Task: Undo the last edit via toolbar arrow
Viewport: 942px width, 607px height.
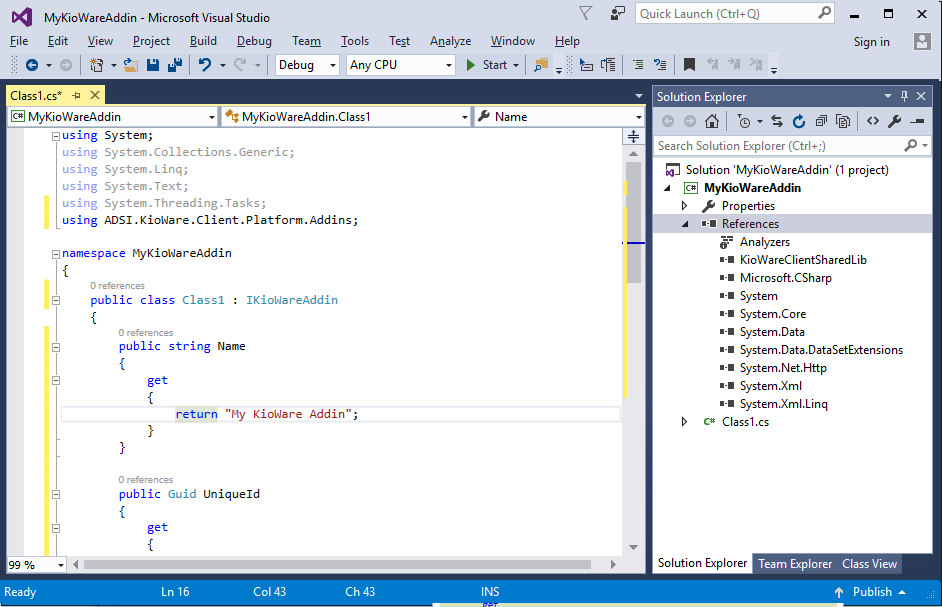Action: click(205, 65)
